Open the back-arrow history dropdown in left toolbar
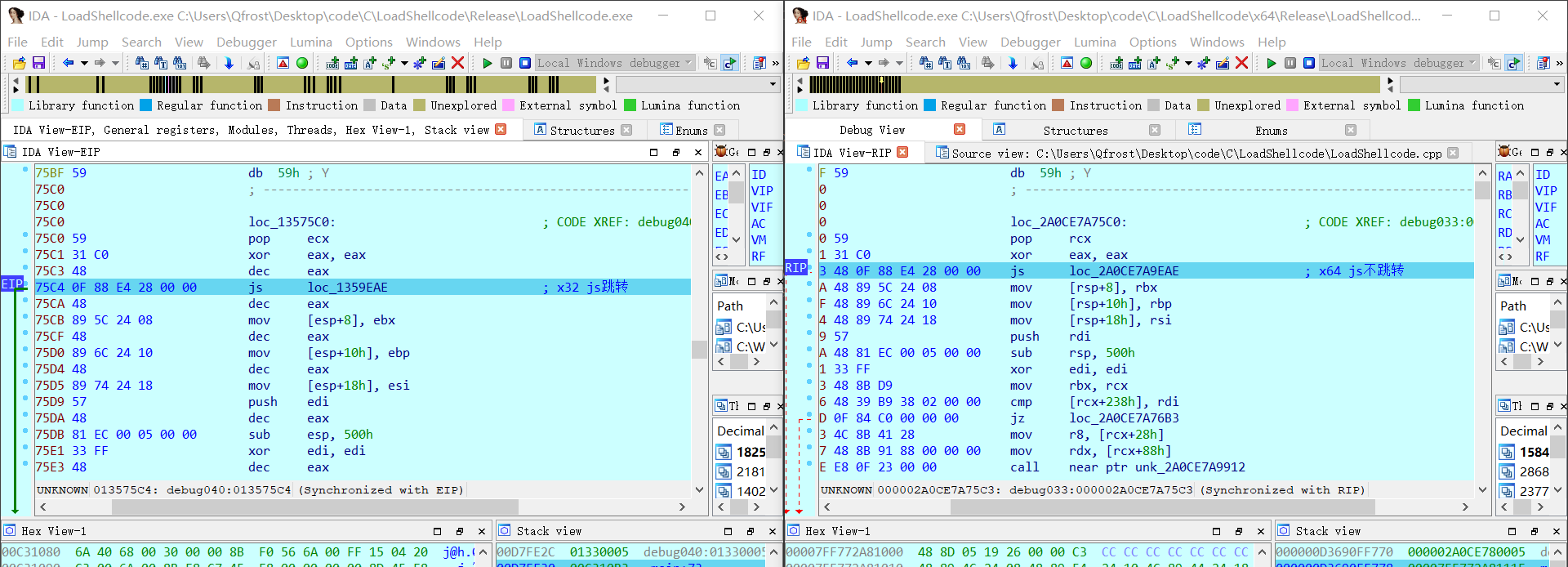 pyautogui.click(x=84, y=63)
